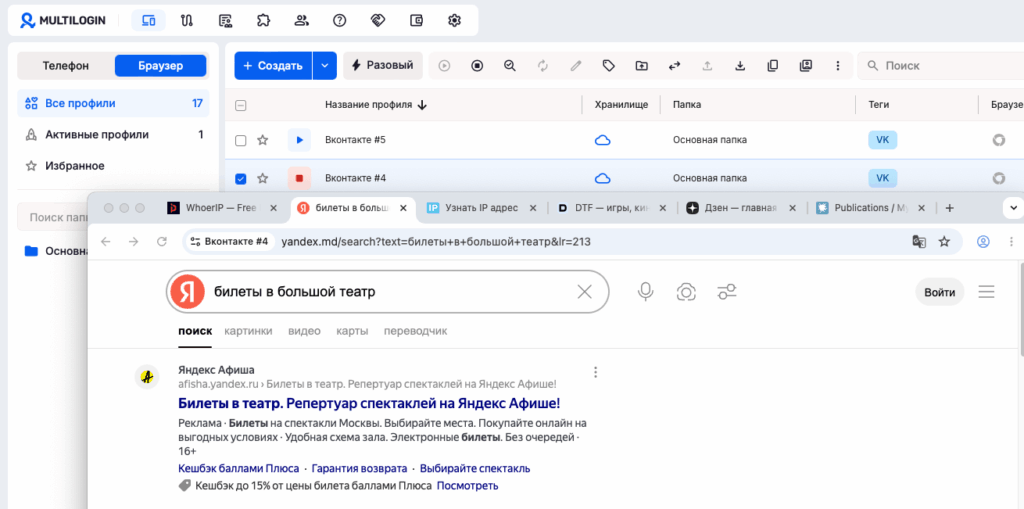The height and width of the screenshot is (509, 1024).
Task: Click the upload export toolbar icon
Action: pyautogui.click(x=707, y=65)
